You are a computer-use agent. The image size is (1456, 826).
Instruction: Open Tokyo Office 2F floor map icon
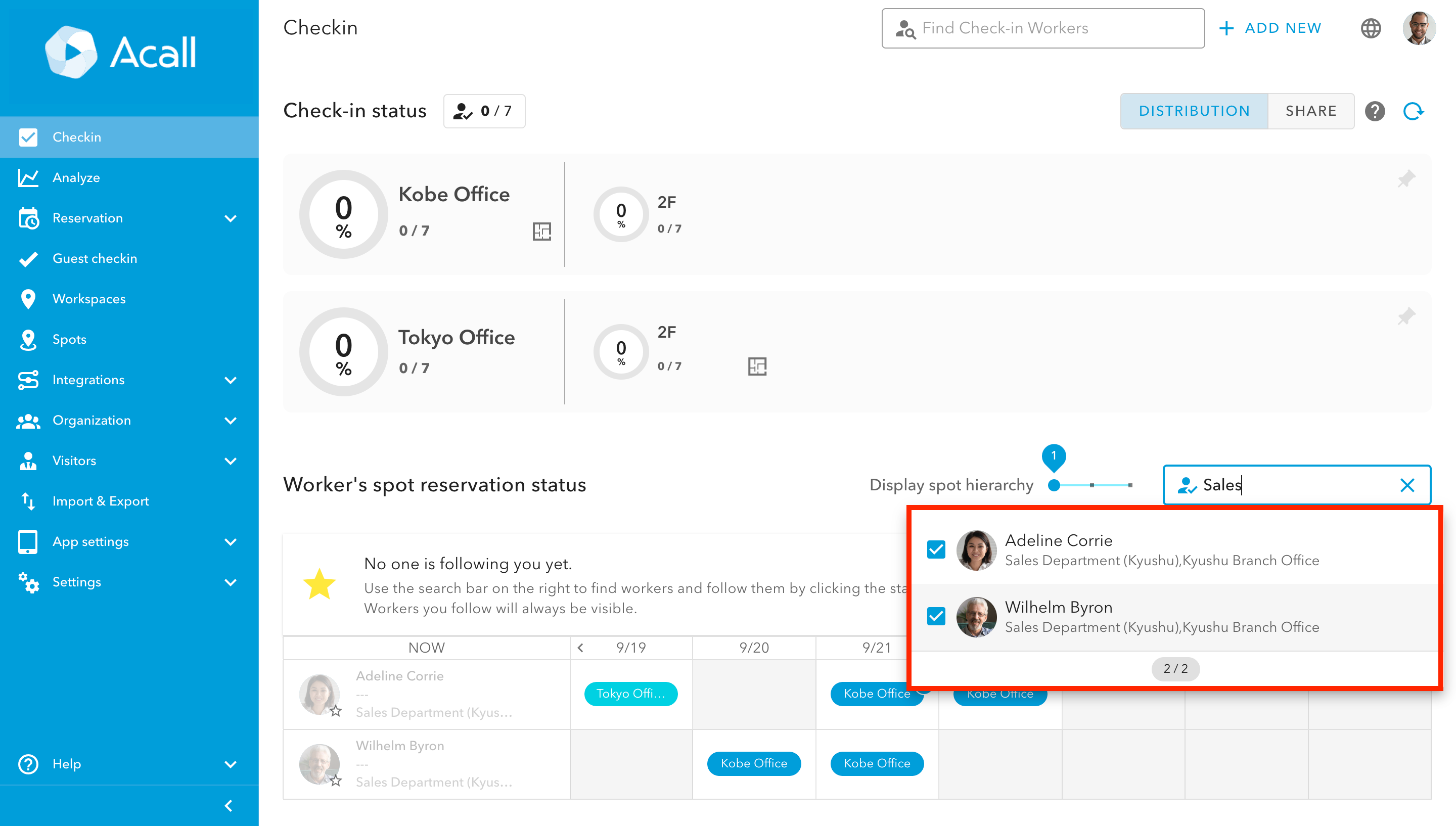click(x=757, y=366)
